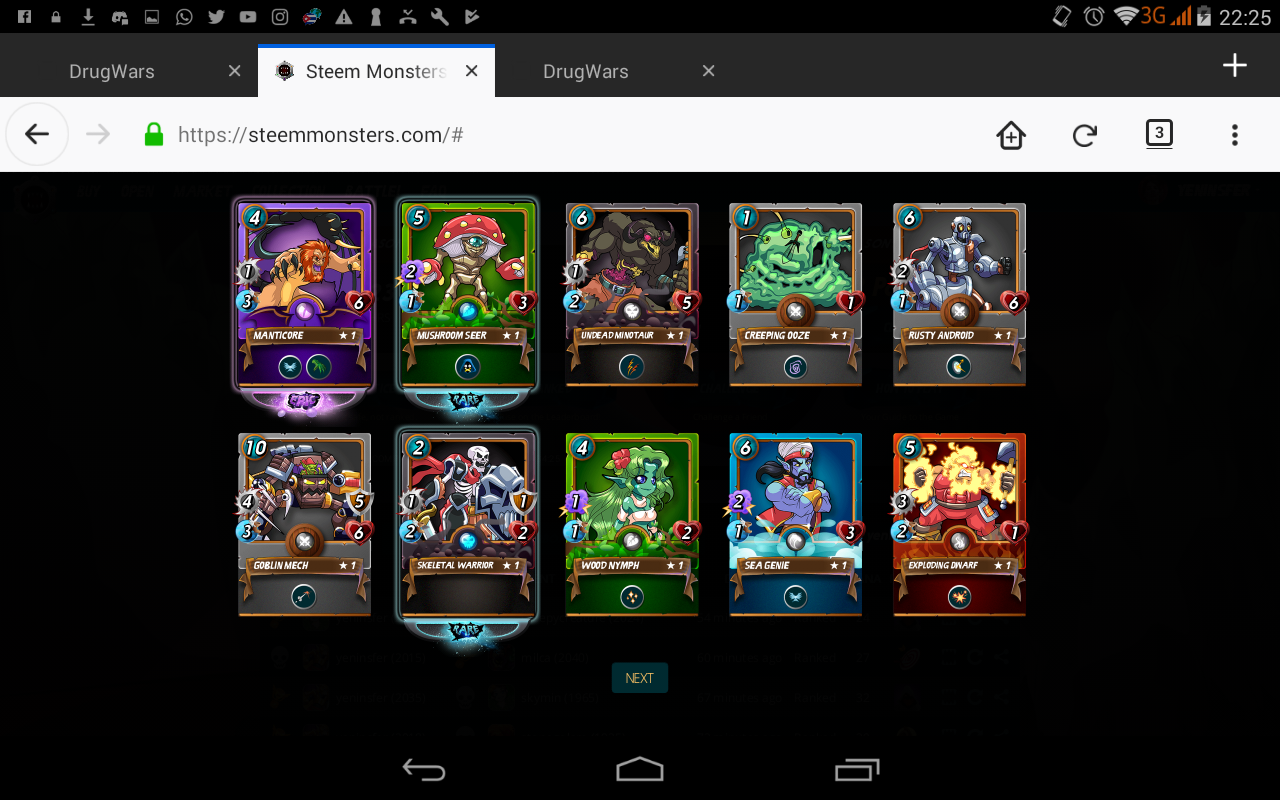Click the "MUSHROOM SEER" name label
Screen dimensions: 1280x800
click(x=452, y=336)
